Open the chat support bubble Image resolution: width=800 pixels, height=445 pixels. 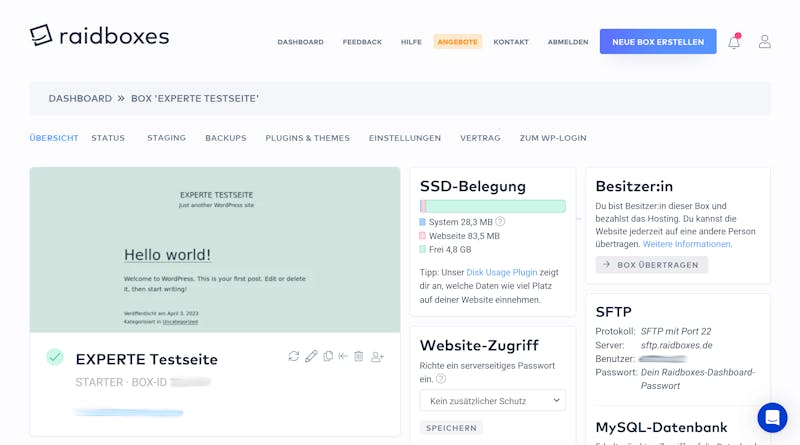coord(772,417)
